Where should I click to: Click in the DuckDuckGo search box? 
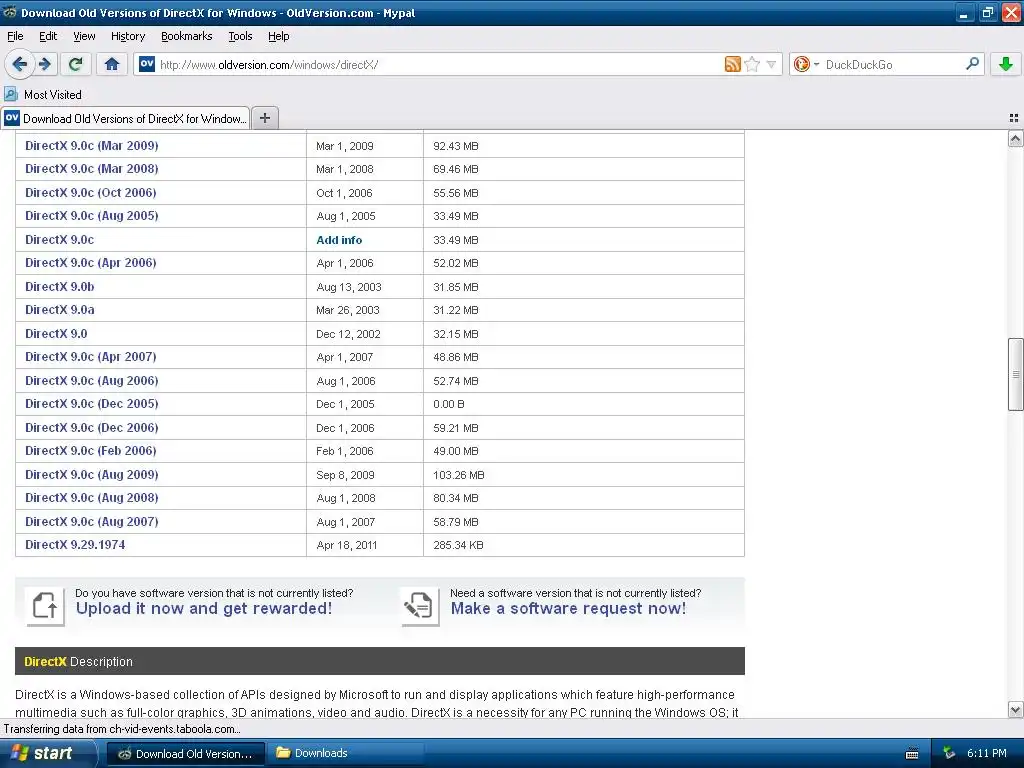point(893,64)
